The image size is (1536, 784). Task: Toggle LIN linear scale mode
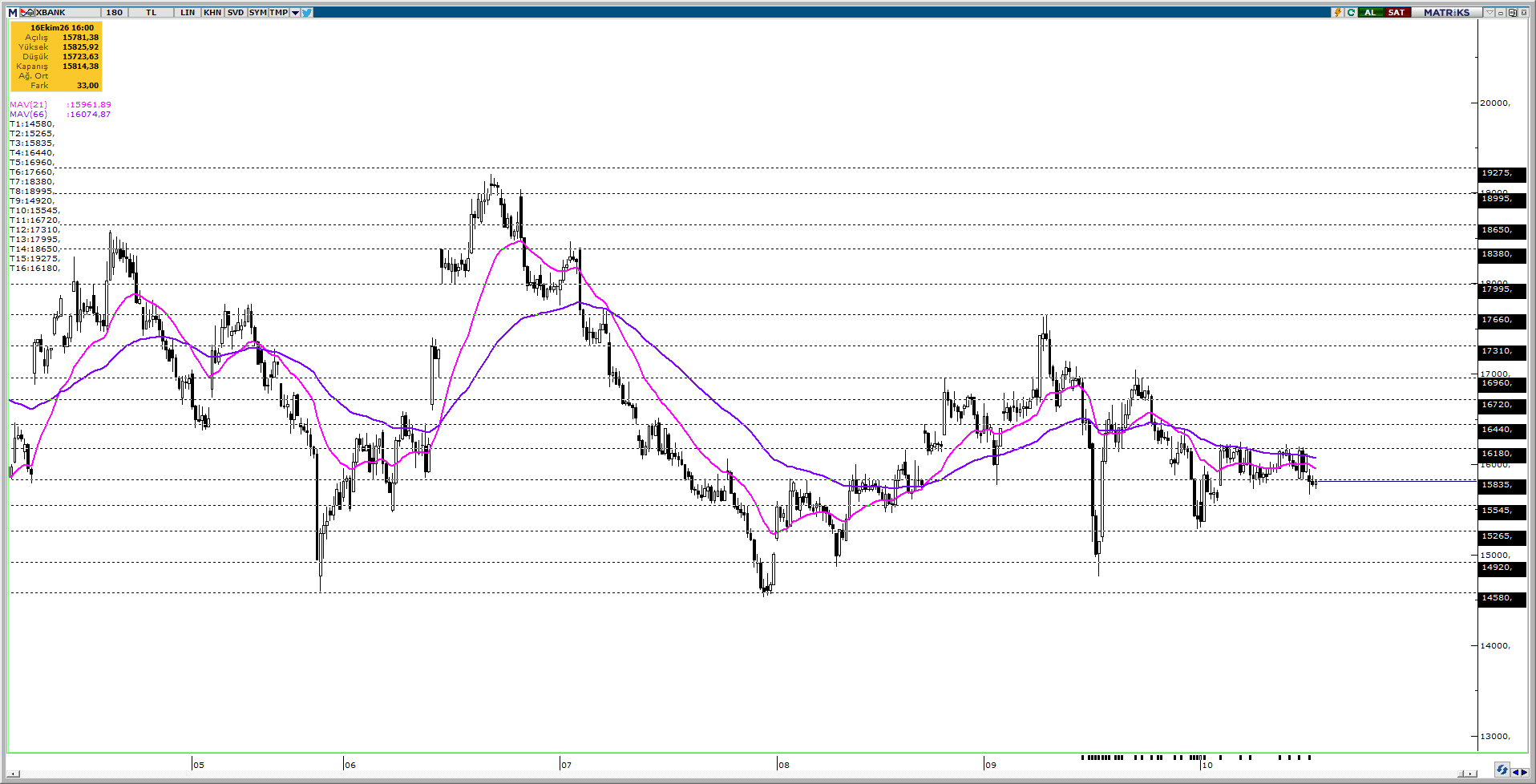tap(188, 13)
